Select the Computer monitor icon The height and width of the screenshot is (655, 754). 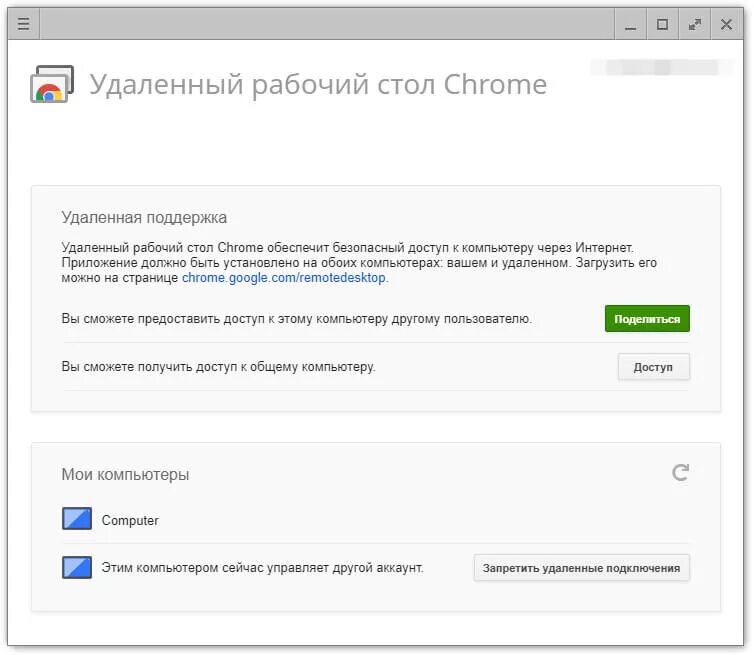77,519
